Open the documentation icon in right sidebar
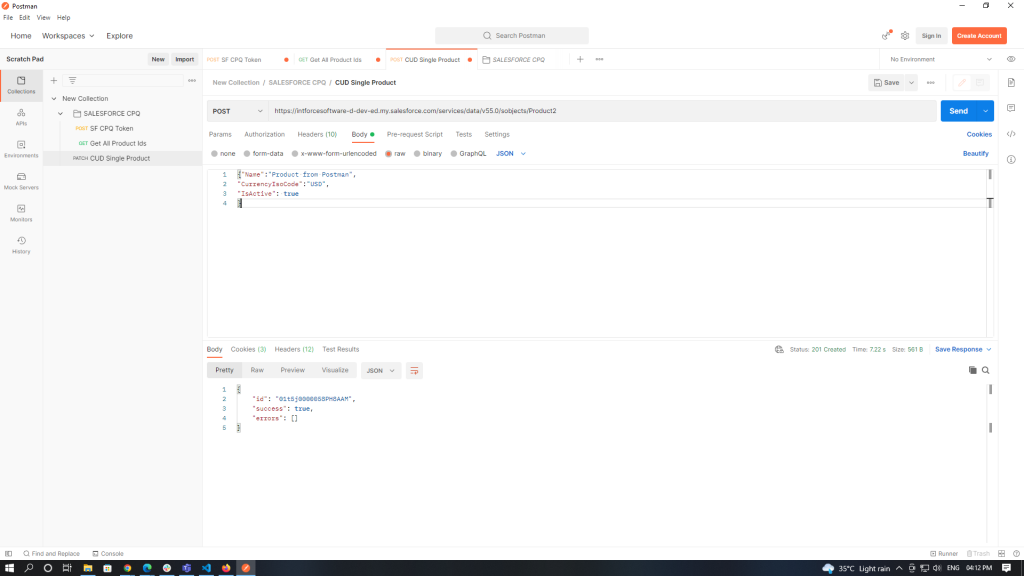 (1011, 83)
